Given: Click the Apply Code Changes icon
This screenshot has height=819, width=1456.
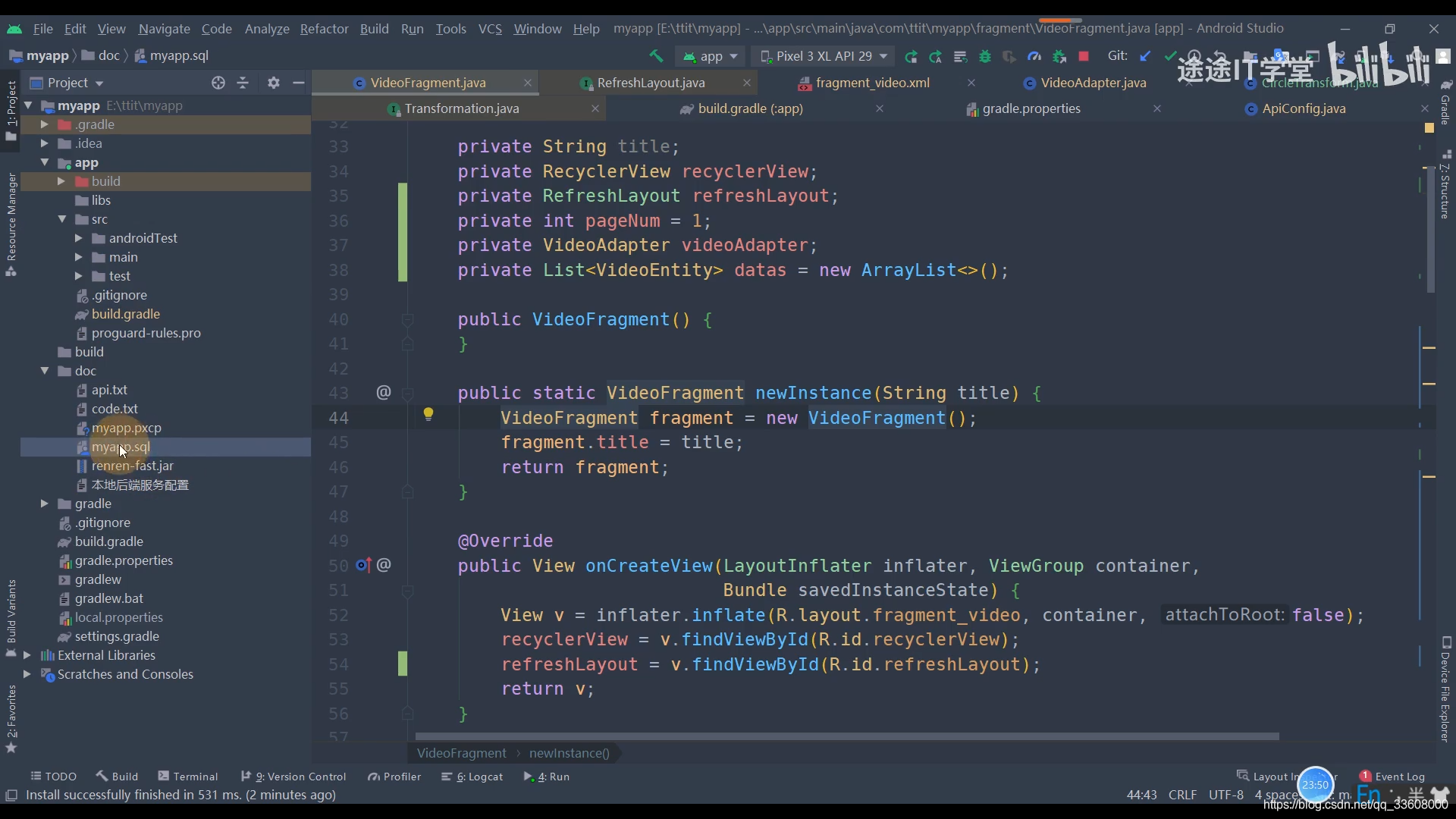Looking at the screenshot, I should [x=960, y=56].
